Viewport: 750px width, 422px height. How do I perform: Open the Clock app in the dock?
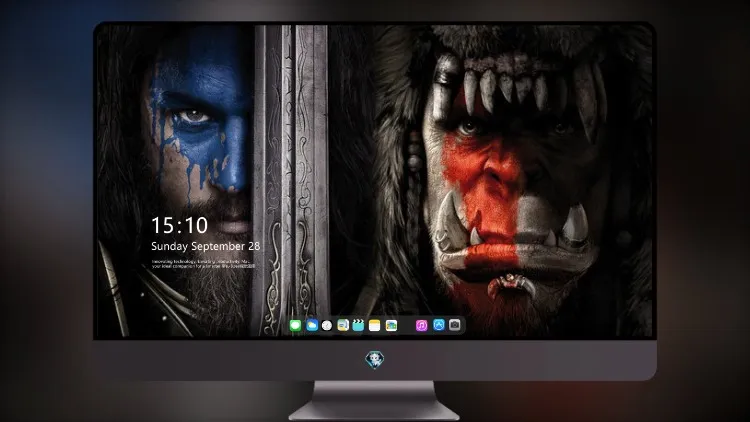coord(327,325)
